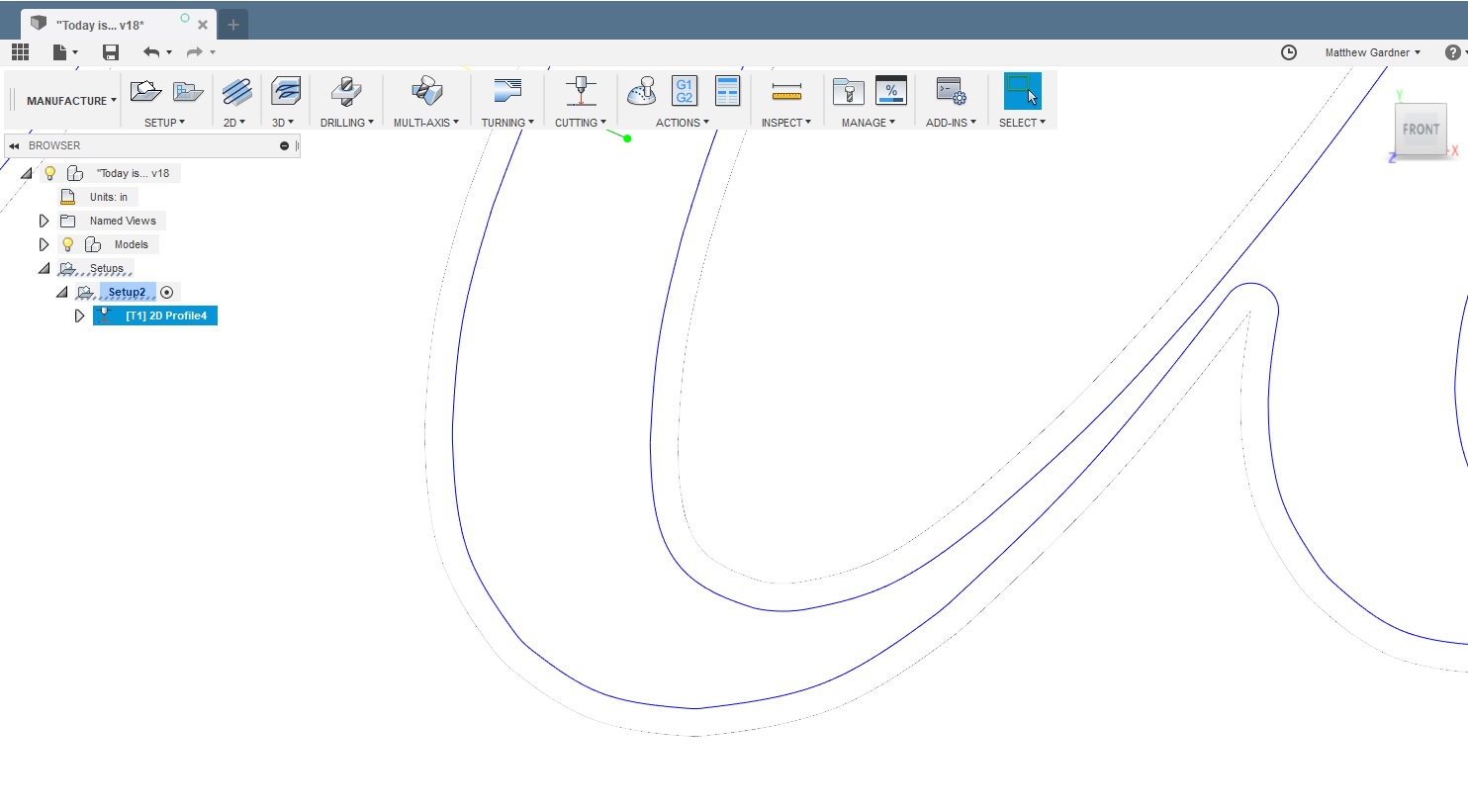
Task: Click the Post Process G1 G2 icon
Action: (685, 91)
